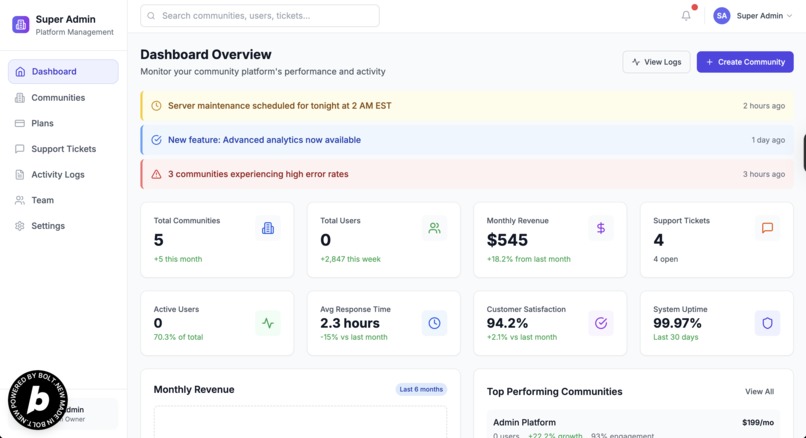Click the Total Users people icon
The image size is (806, 438).
434,228
